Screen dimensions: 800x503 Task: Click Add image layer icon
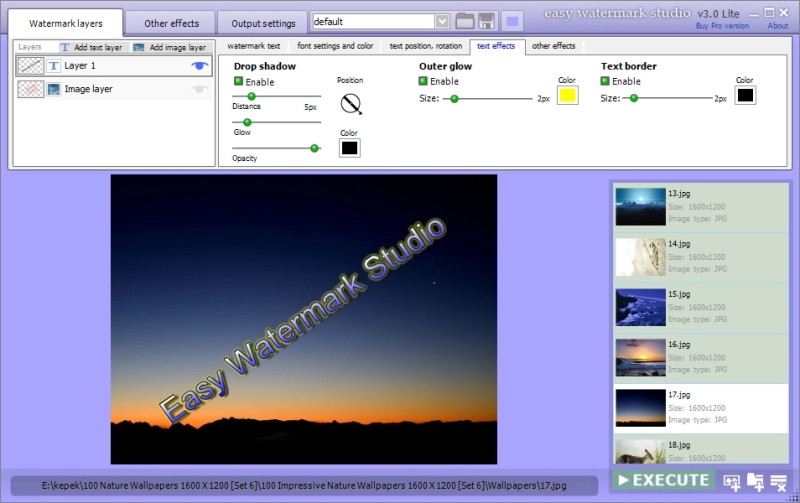pos(138,47)
